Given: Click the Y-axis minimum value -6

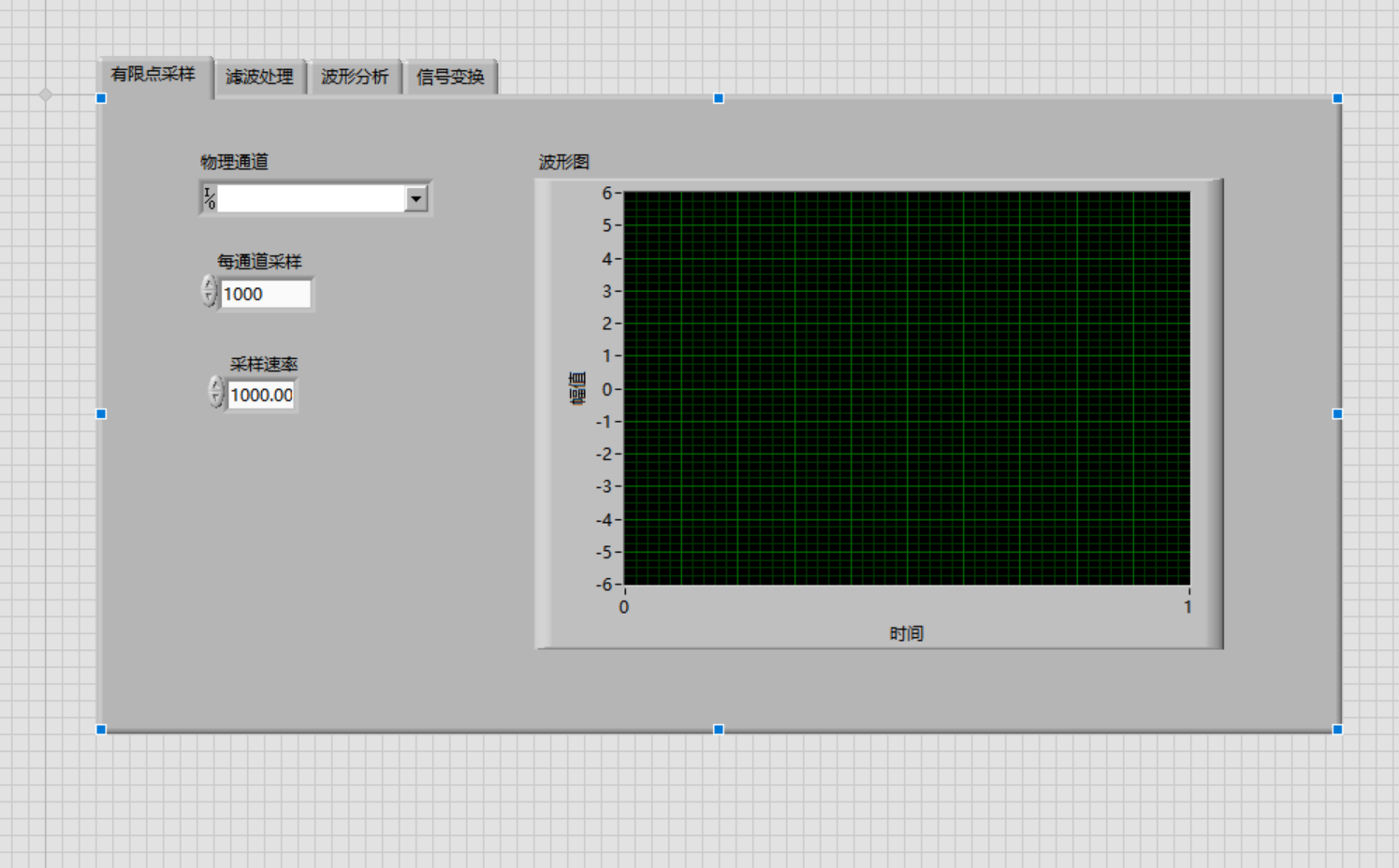Looking at the screenshot, I should [x=604, y=584].
